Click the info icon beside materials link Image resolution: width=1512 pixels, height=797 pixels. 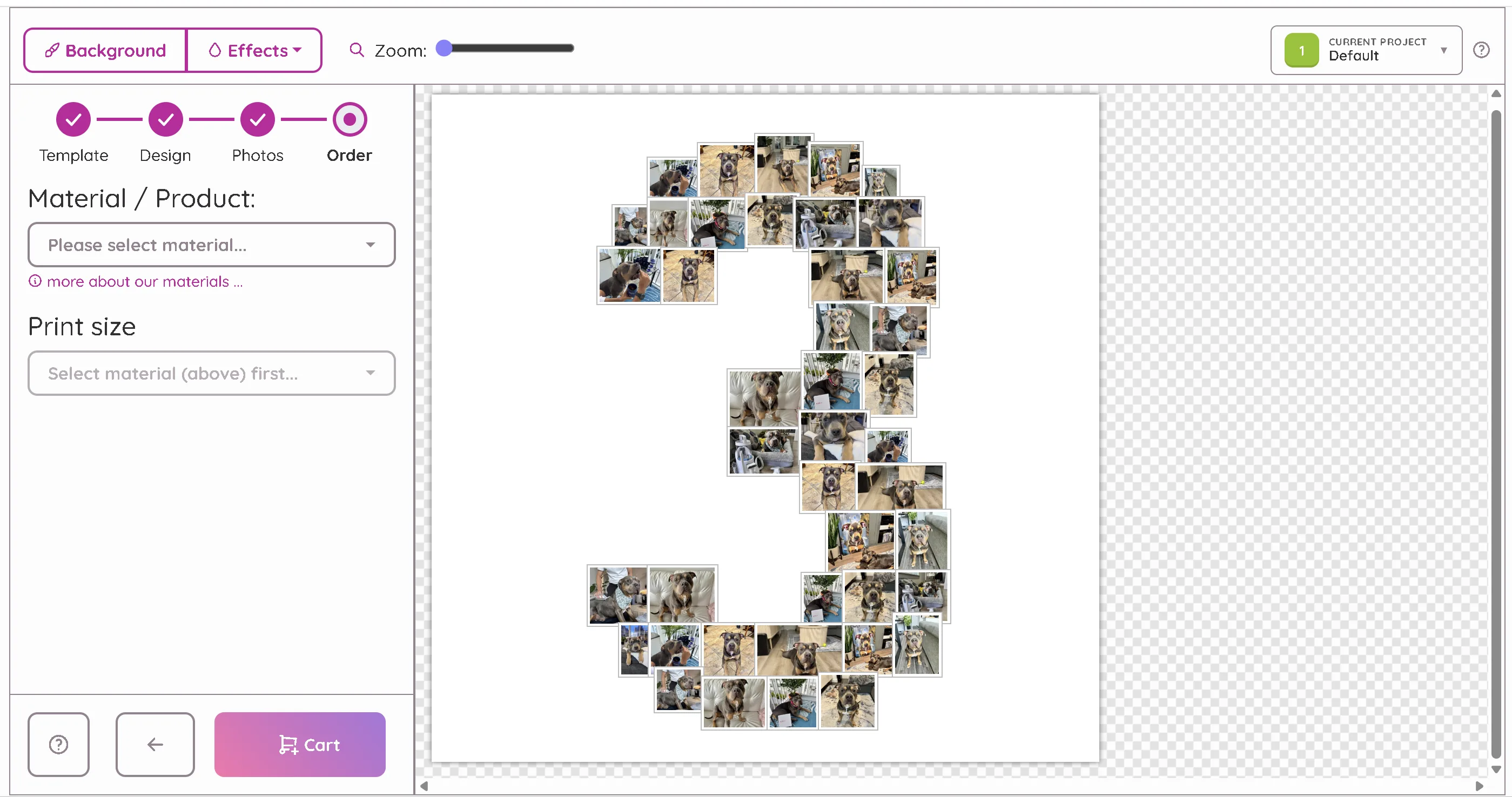pyautogui.click(x=35, y=281)
